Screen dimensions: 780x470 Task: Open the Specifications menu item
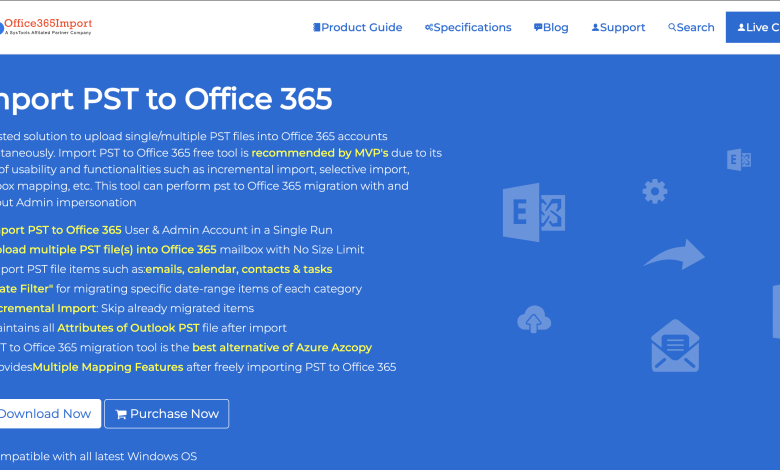click(468, 27)
